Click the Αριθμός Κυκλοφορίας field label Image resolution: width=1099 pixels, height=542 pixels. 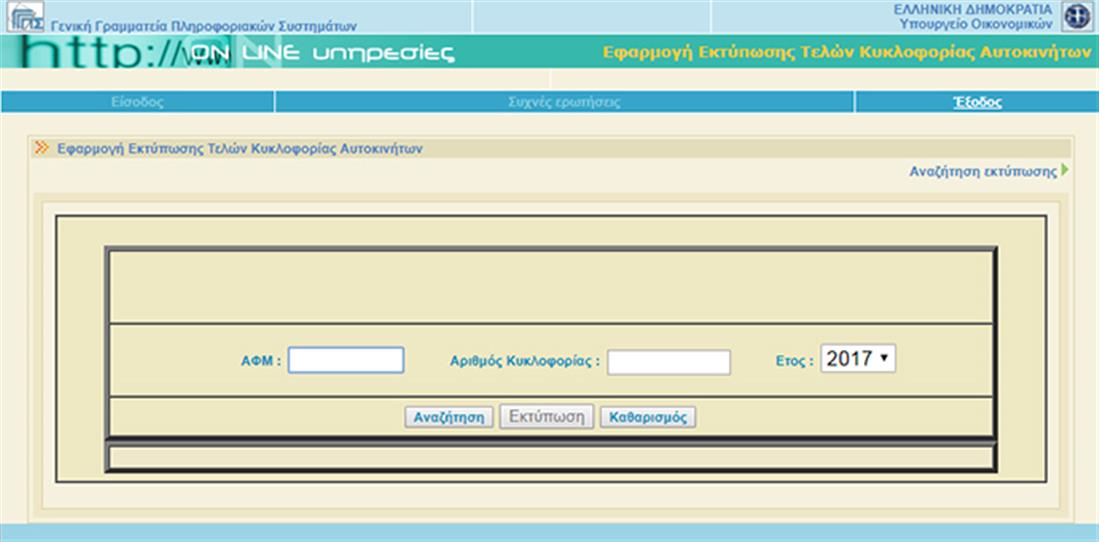tap(525, 361)
